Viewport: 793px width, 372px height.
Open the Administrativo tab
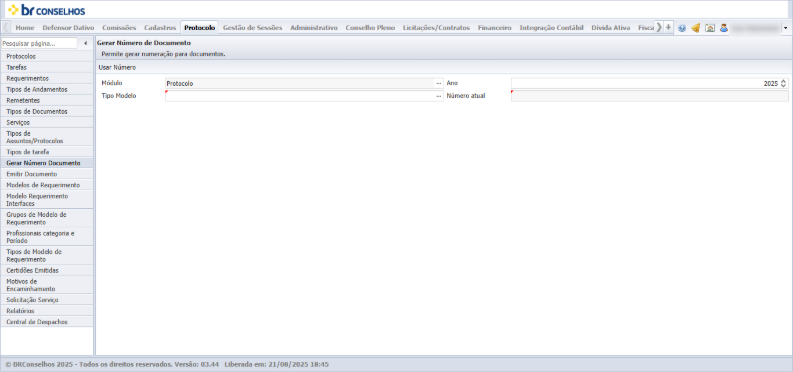pyautogui.click(x=314, y=28)
